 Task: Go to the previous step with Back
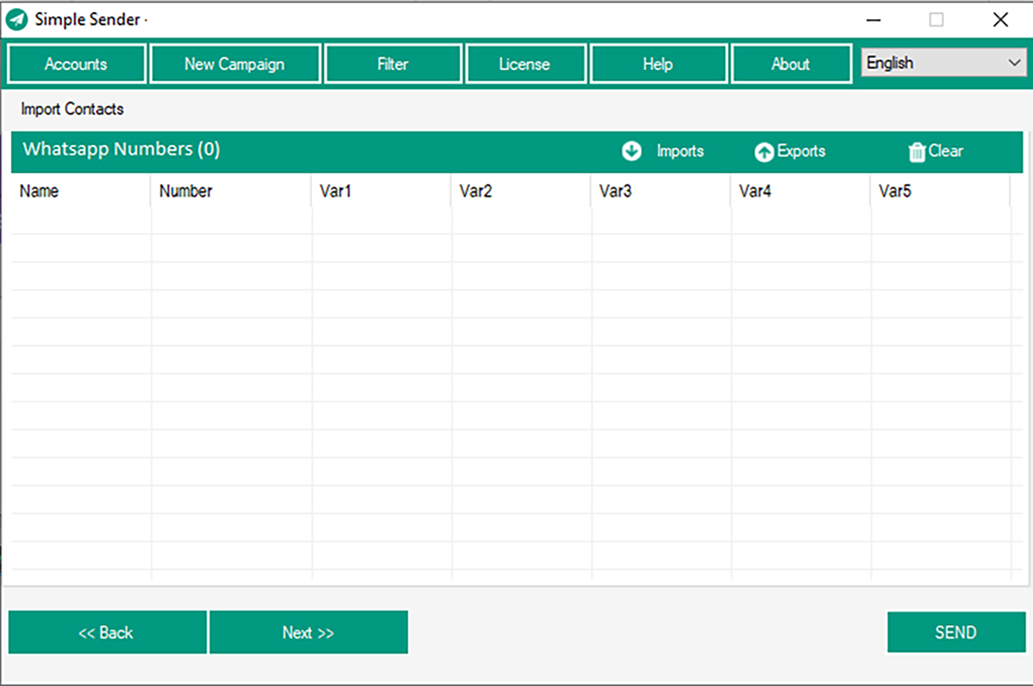pyautogui.click(x=107, y=632)
